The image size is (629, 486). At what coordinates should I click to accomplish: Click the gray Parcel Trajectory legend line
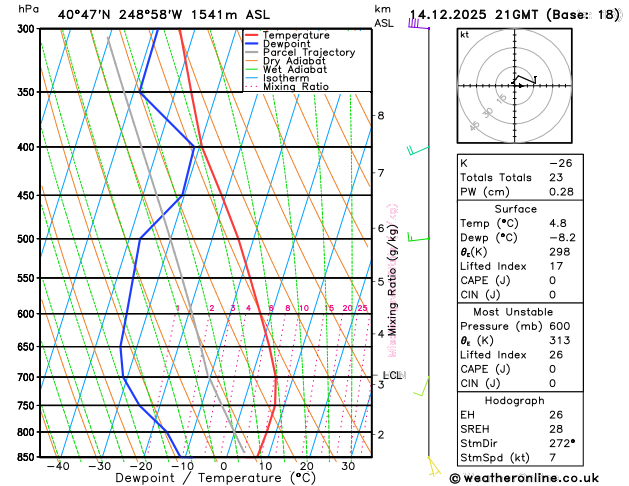pyautogui.click(x=252, y=52)
